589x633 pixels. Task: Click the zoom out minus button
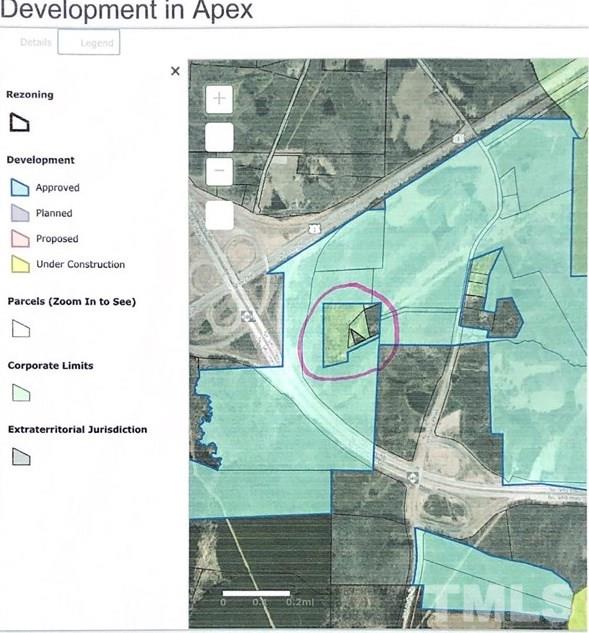pos(219,171)
